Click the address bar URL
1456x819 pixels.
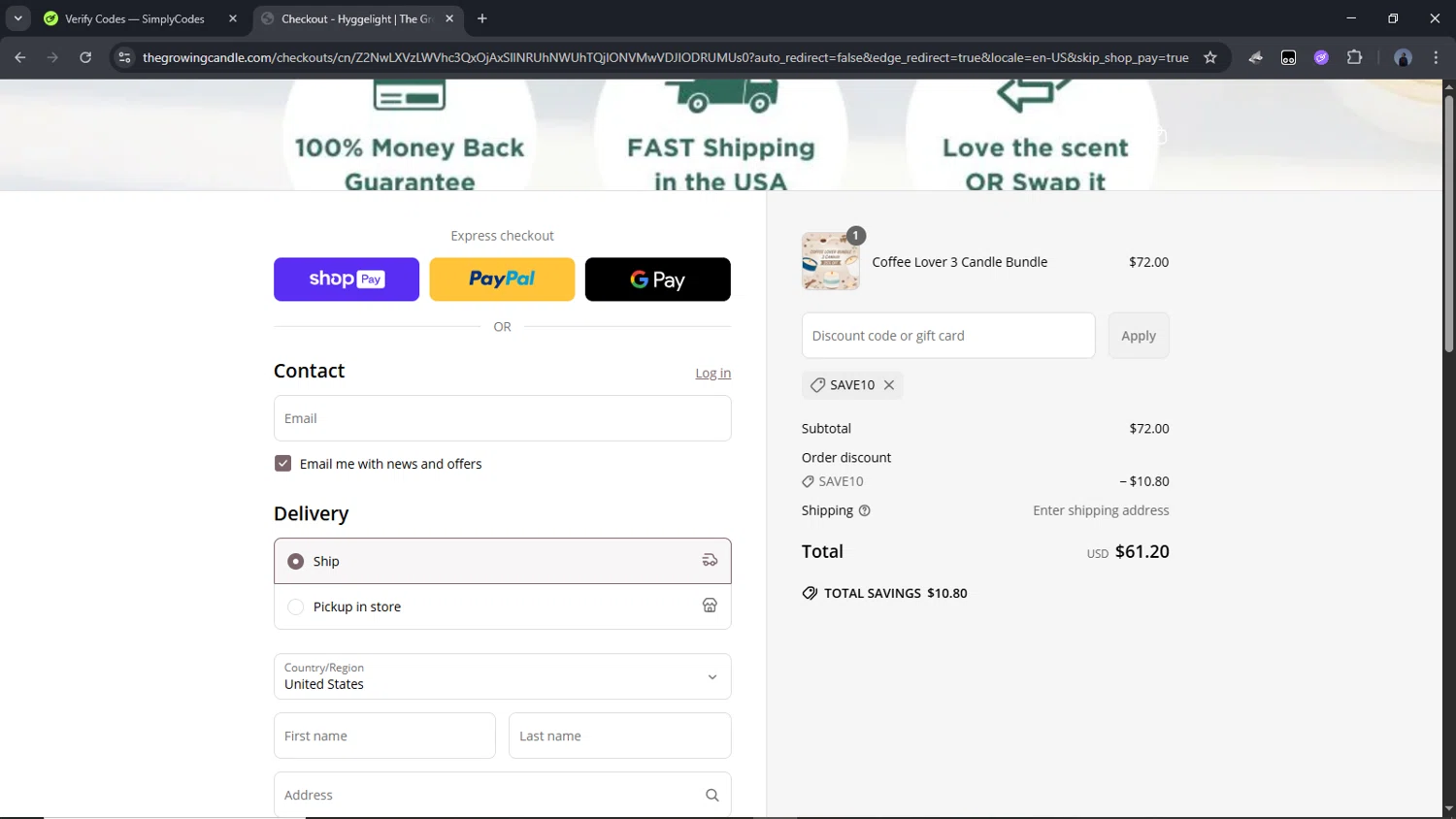pyautogui.click(x=665, y=57)
